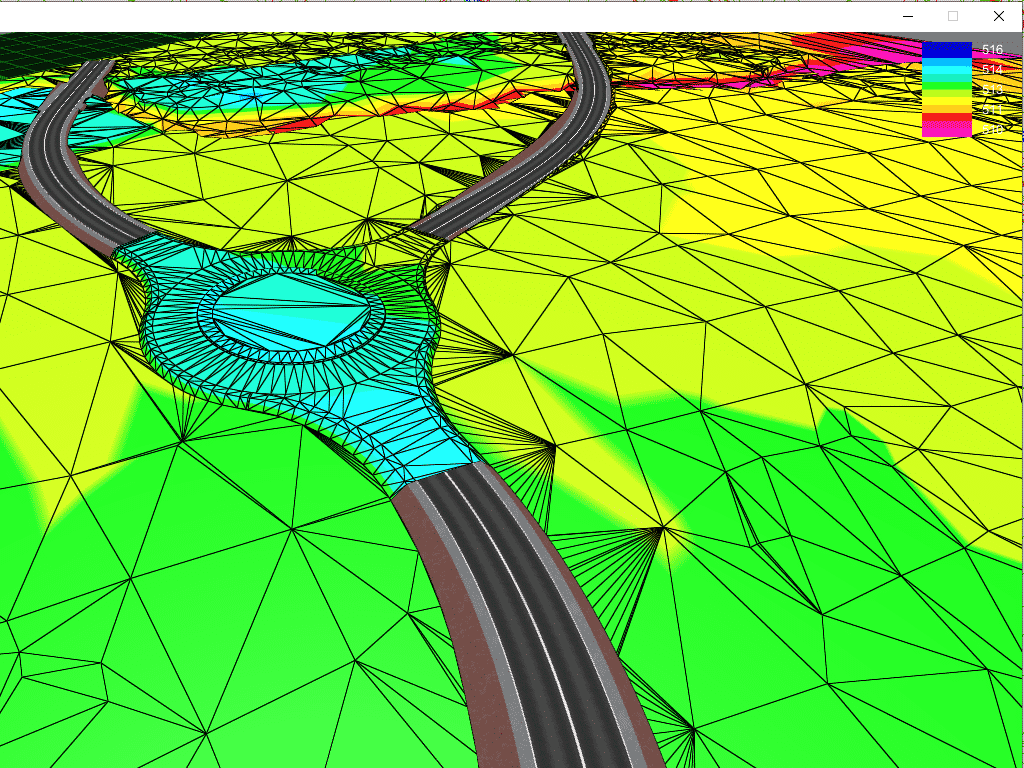Minimize the 3D viewer window
This screenshot has height=768, width=1024.
(x=907, y=16)
